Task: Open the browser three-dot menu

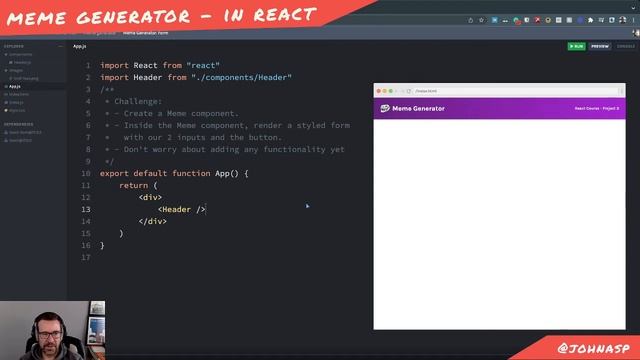Action: (634, 20)
